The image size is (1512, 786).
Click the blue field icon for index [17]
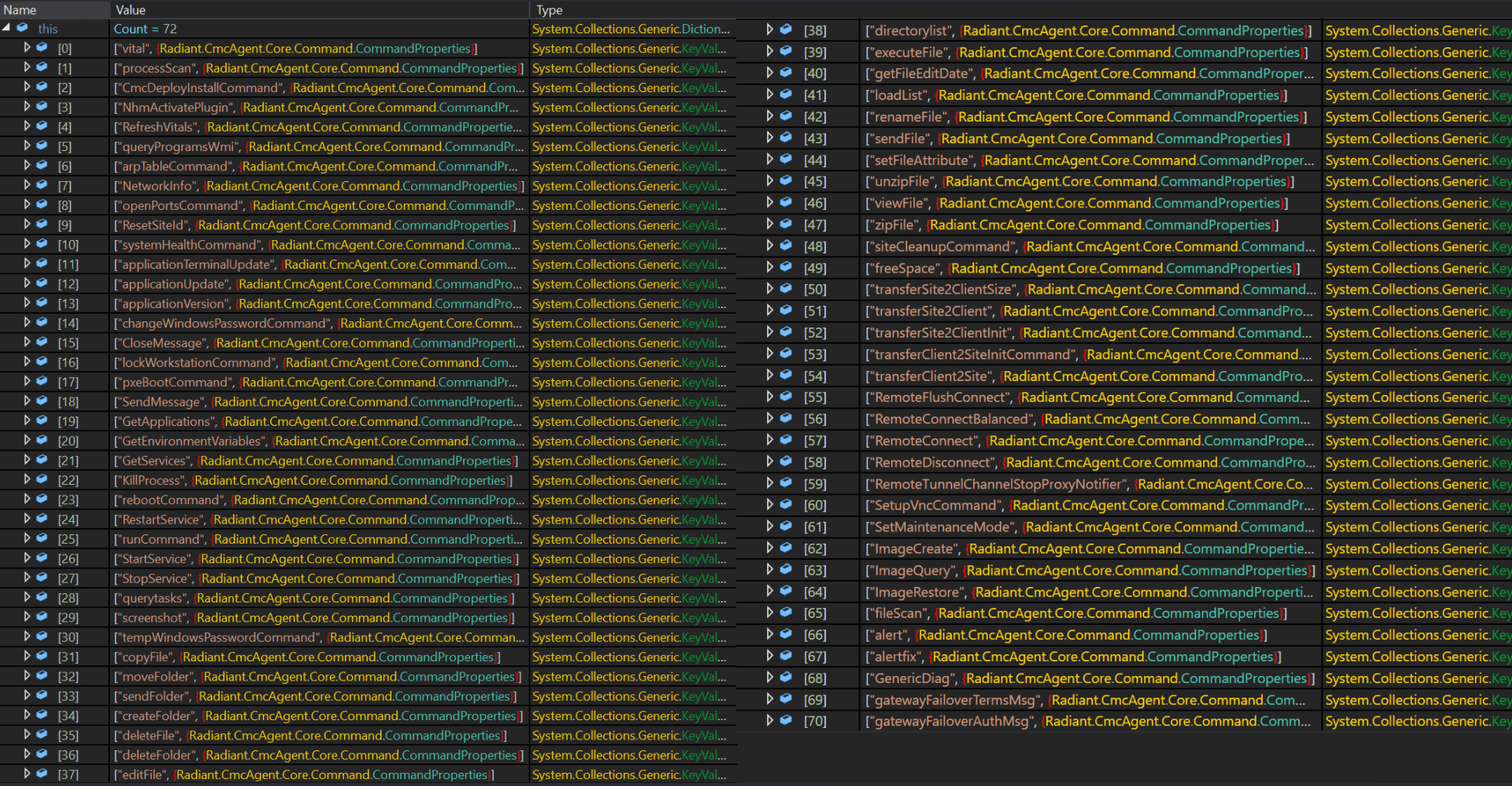42,381
